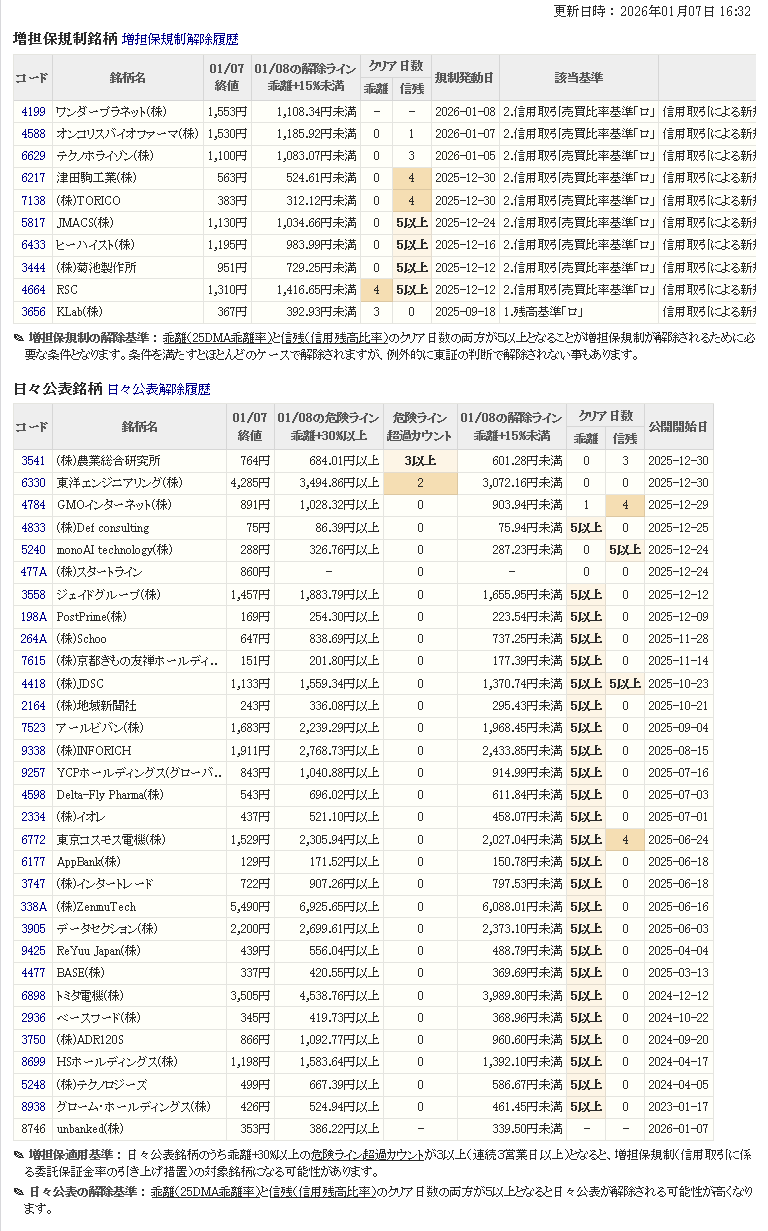Open stock code 4477 for BASE
The width and height of the screenshot is (768, 1231).
point(33,973)
